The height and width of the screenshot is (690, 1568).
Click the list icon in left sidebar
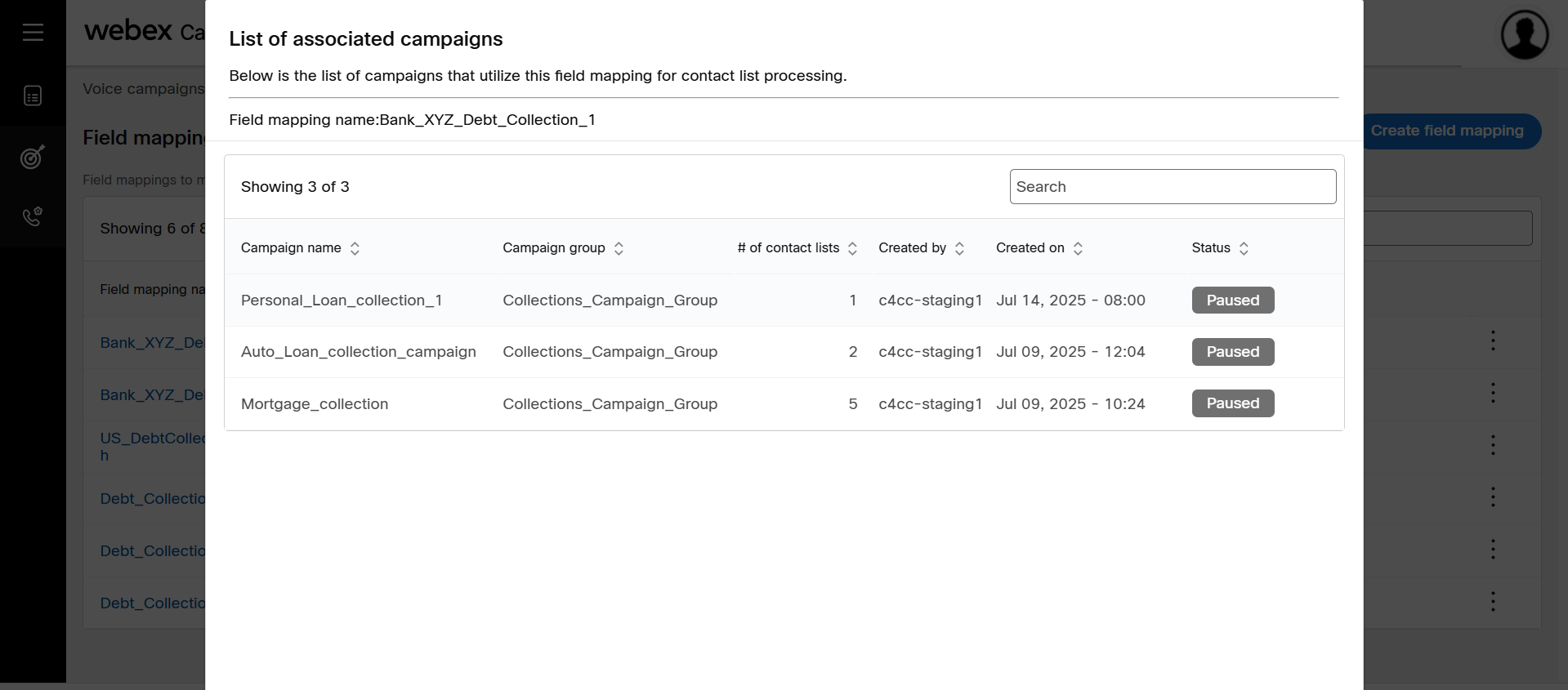[x=33, y=96]
